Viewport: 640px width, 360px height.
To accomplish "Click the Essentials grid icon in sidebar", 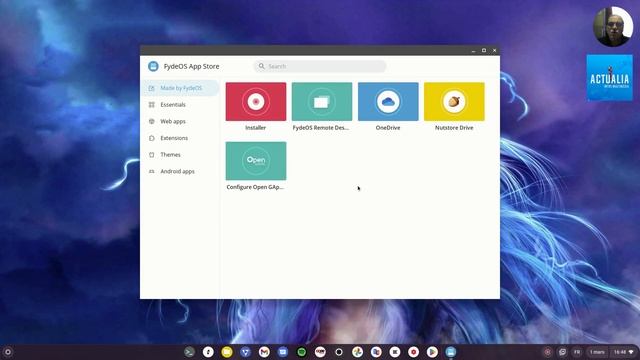I will 151,105.
